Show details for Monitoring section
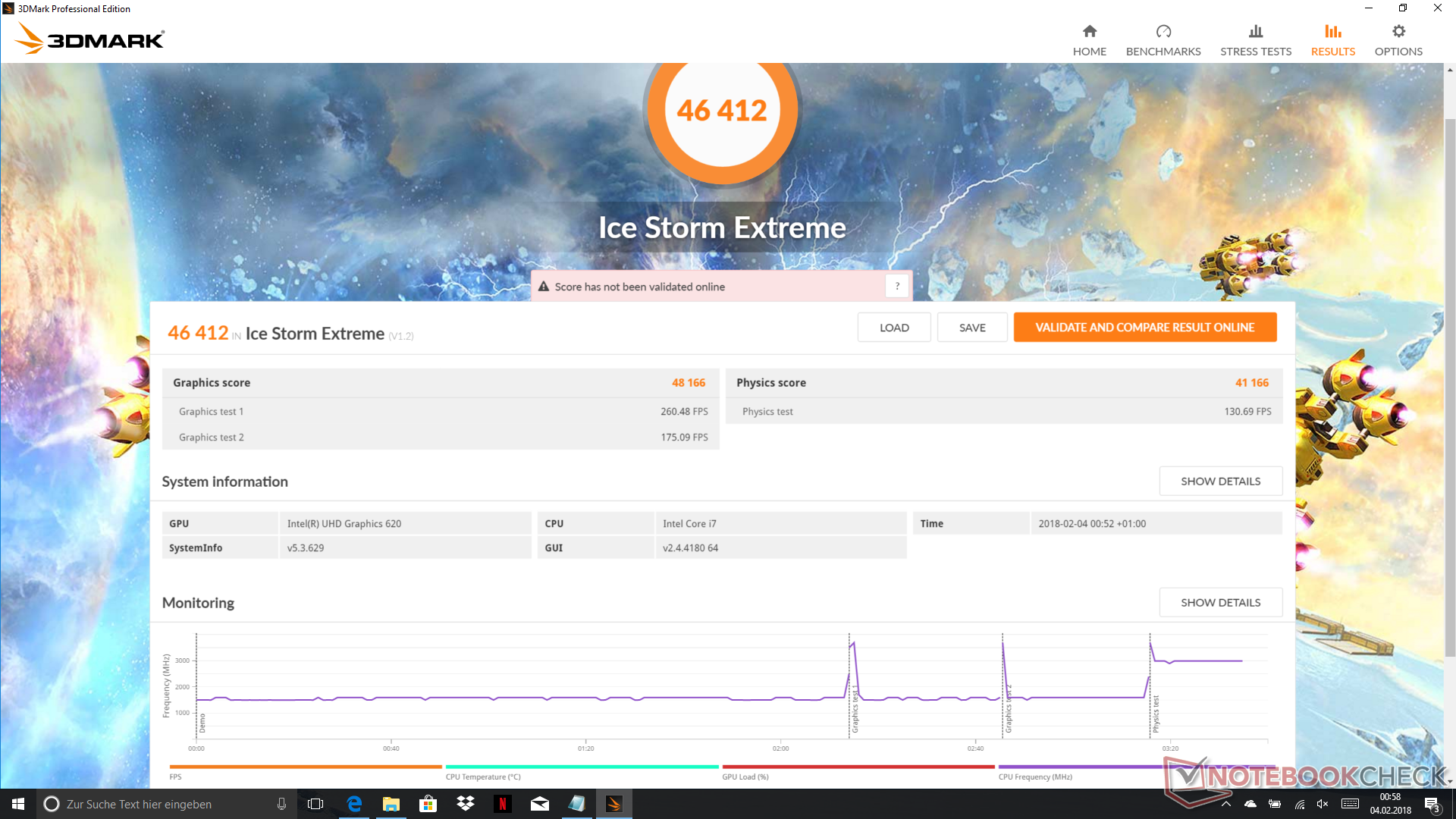The width and height of the screenshot is (1456, 819). point(1220,603)
